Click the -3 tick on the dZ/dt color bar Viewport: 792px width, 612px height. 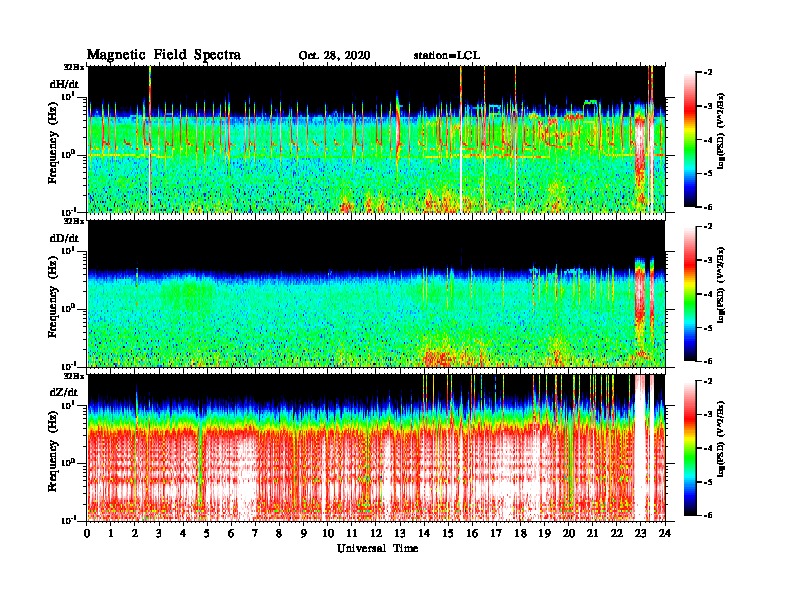coord(708,415)
